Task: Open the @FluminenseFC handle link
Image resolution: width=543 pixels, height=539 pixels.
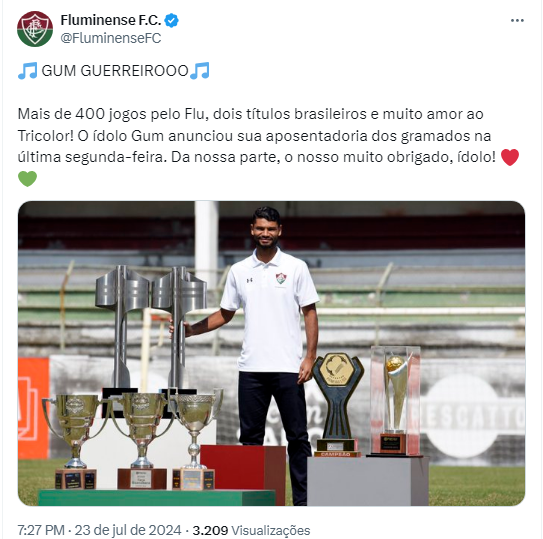Action: (x=110, y=38)
